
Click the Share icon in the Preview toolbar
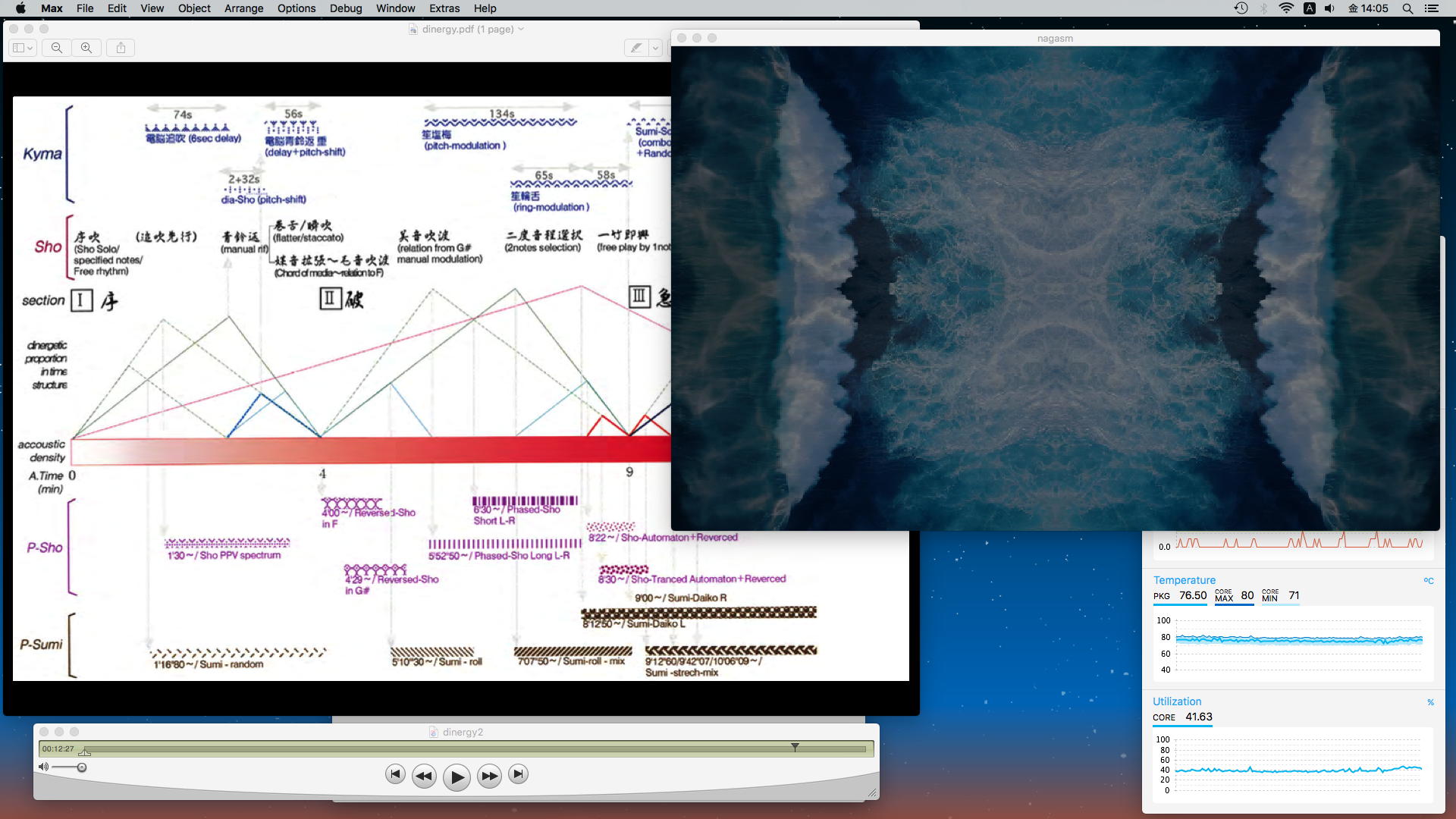tap(121, 48)
